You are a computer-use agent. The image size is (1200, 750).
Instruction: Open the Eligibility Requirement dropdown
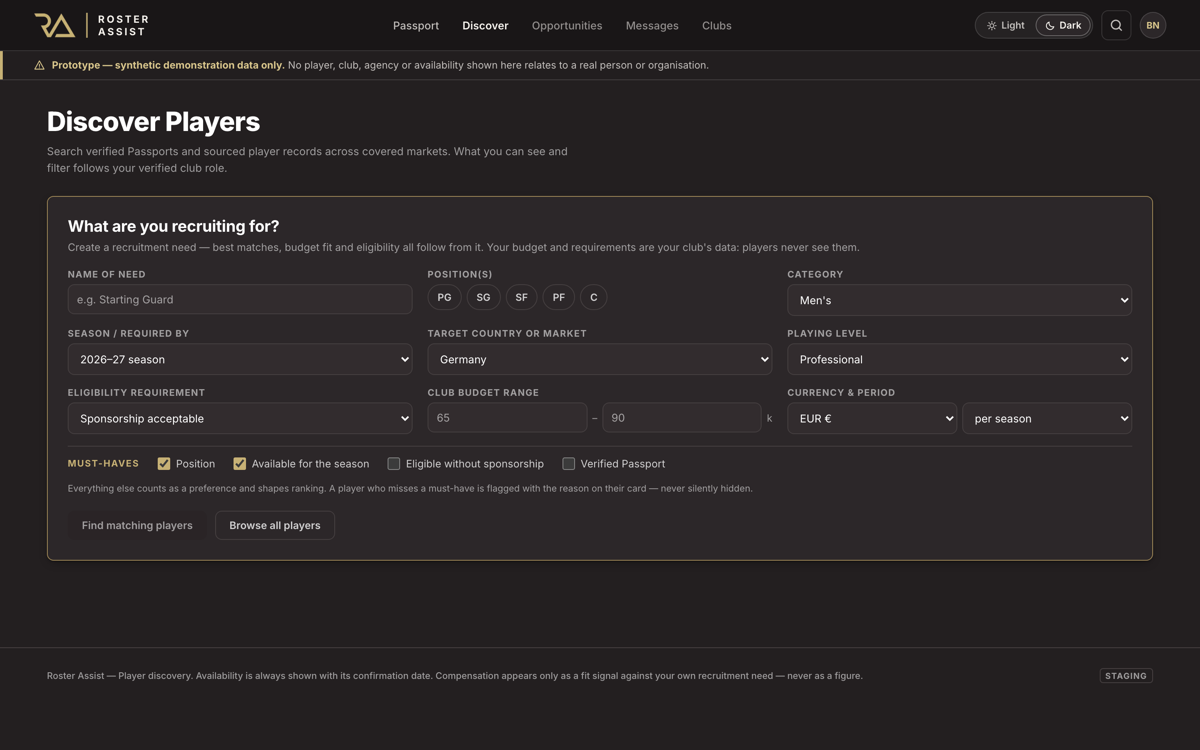pyautogui.click(x=240, y=418)
